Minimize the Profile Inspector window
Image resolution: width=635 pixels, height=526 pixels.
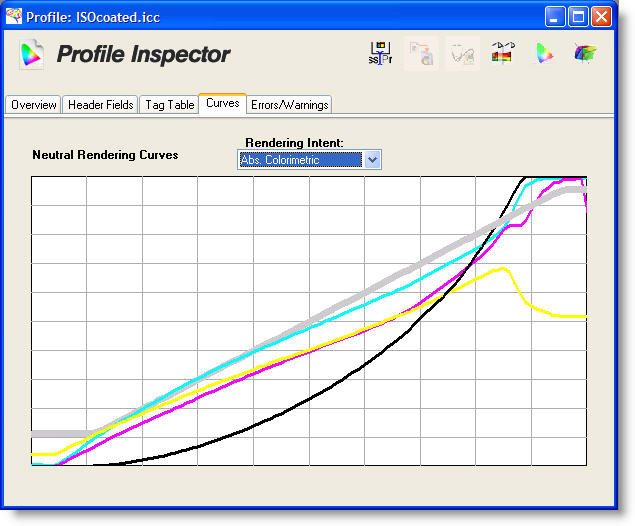[556, 17]
